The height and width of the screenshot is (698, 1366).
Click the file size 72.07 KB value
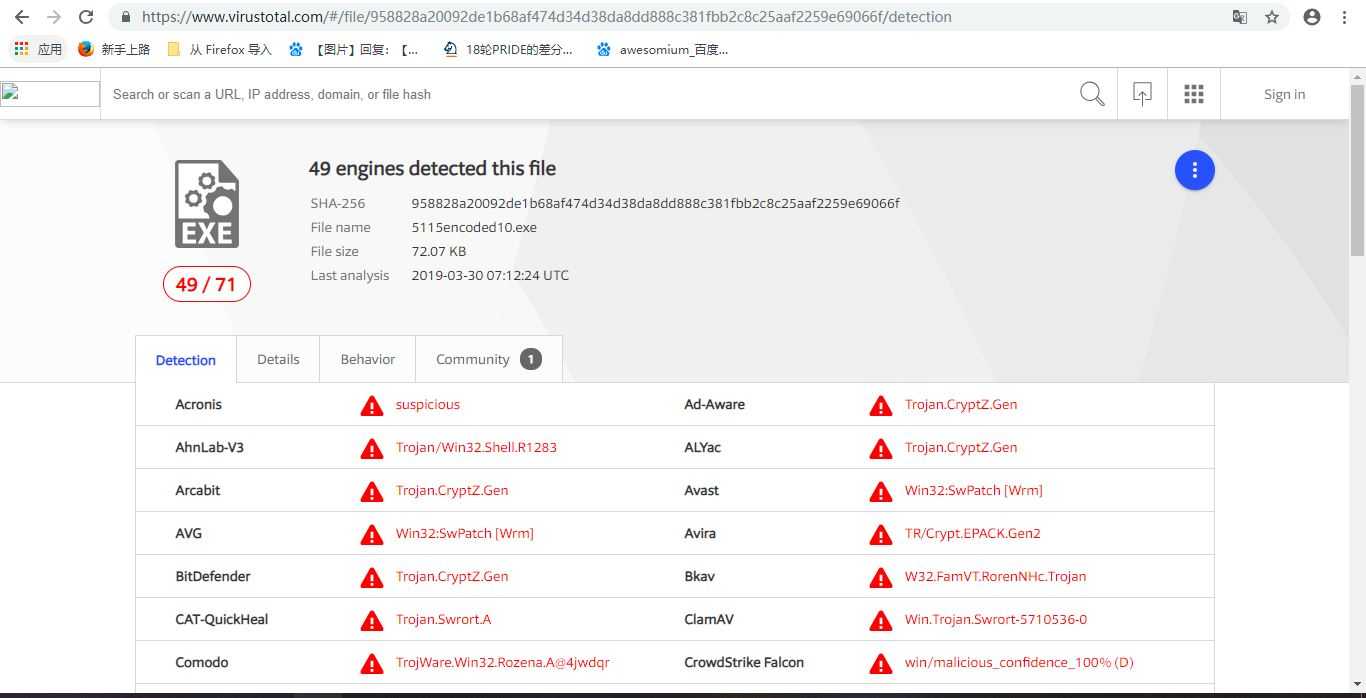439,251
